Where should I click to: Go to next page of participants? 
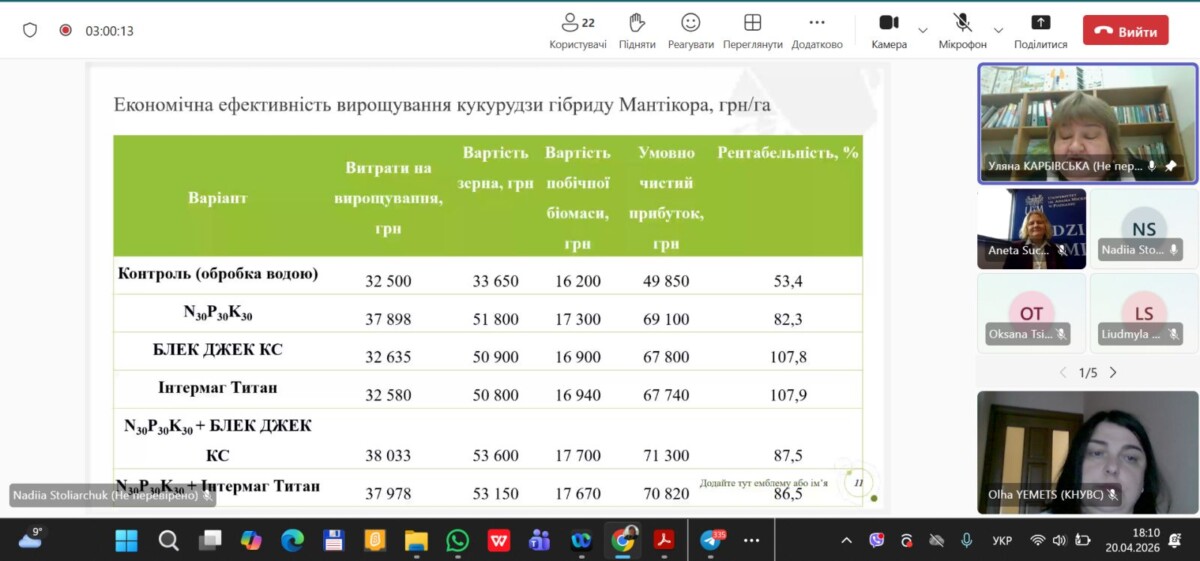pos(1113,373)
